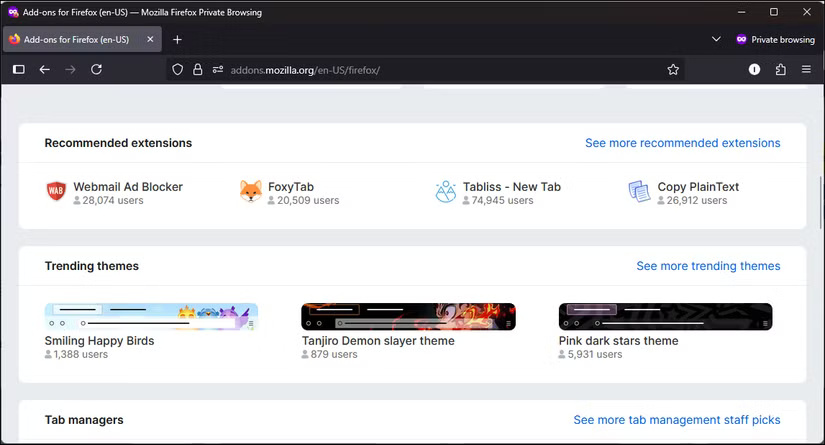Open the Extensions puzzle-piece icon
The width and height of the screenshot is (825, 445).
tap(780, 69)
